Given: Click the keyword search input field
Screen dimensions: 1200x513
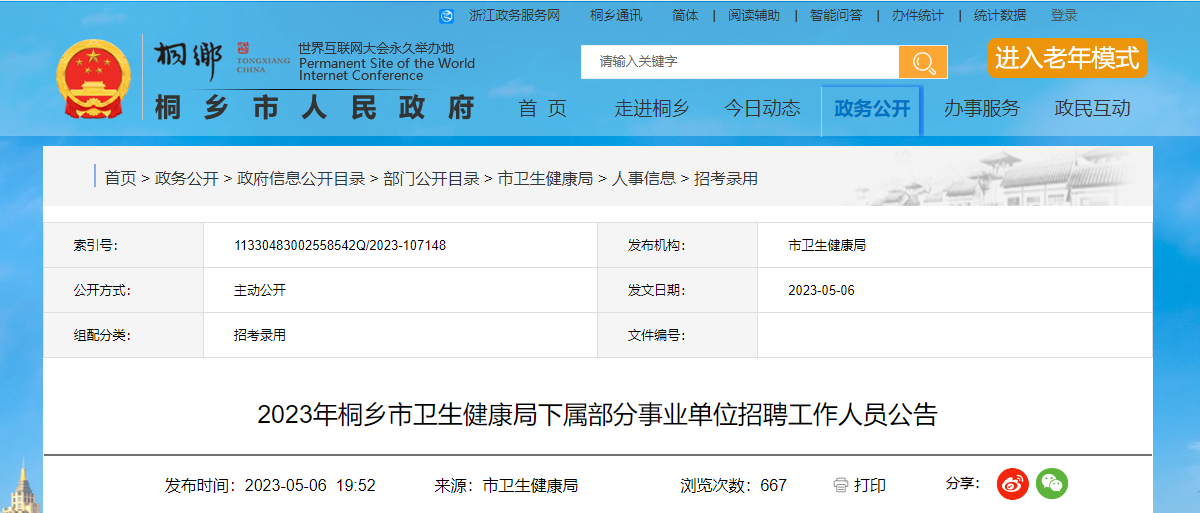Looking at the screenshot, I should [740, 62].
